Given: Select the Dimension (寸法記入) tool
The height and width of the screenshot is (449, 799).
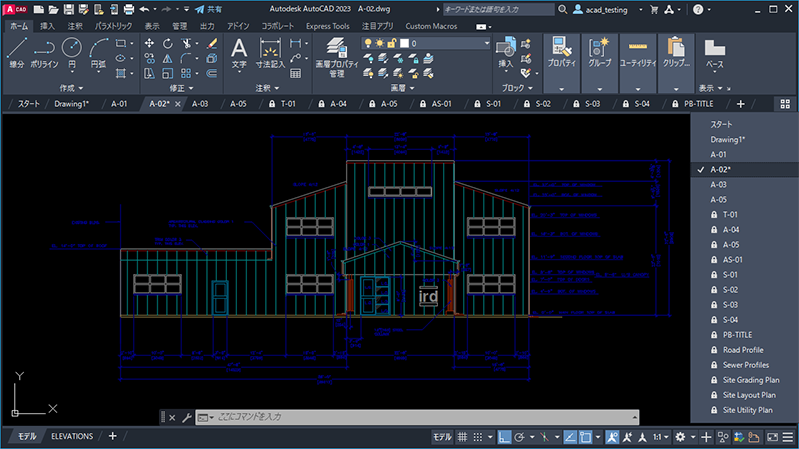Looking at the screenshot, I should click(x=270, y=54).
